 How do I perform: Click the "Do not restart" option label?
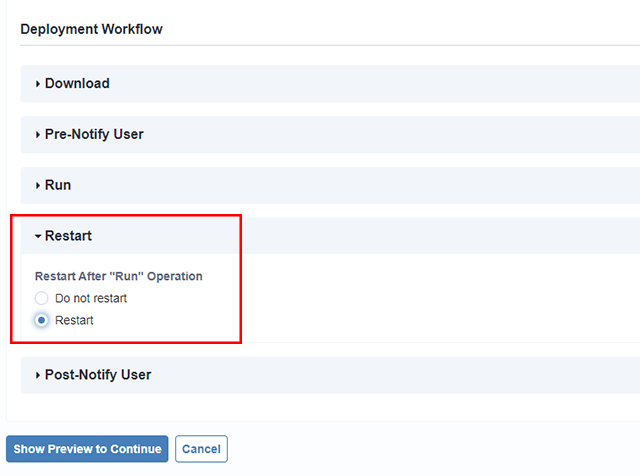point(91,298)
